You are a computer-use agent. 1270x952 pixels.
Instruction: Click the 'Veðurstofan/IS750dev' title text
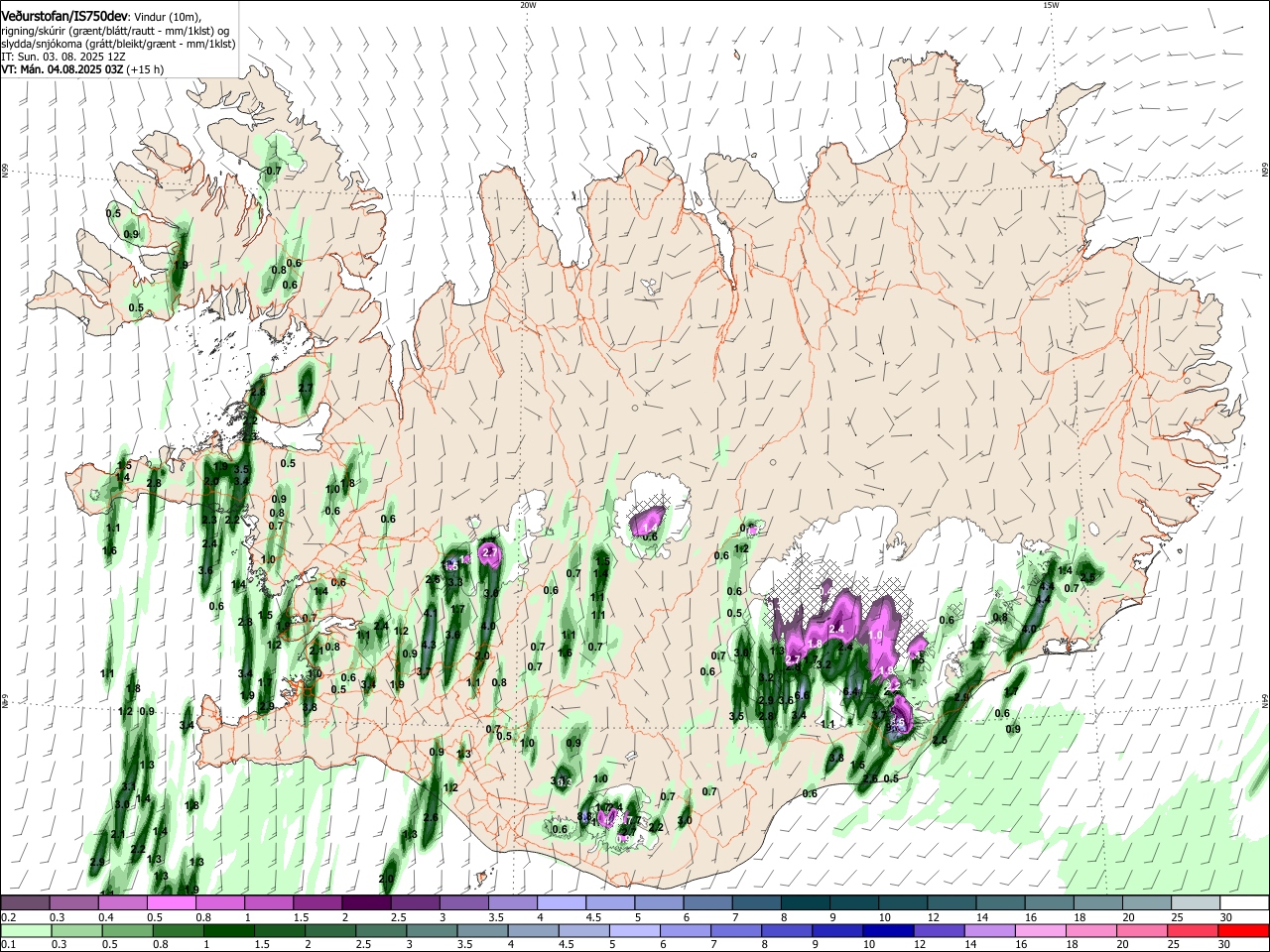point(64,15)
